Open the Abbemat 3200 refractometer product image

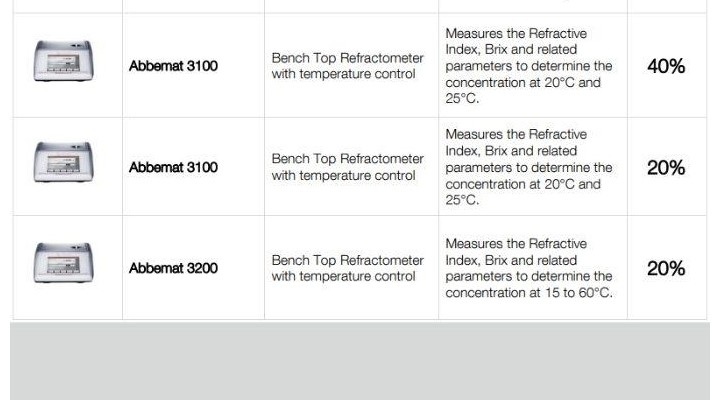[x=63, y=262]
